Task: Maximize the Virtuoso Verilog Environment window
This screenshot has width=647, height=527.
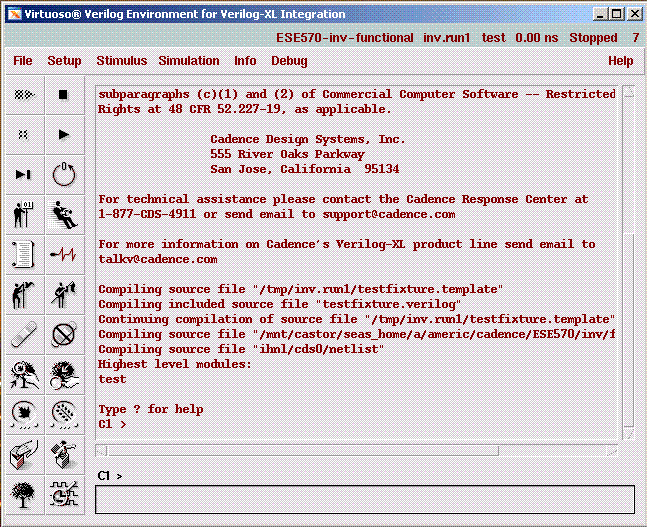Action: point(616,14)
